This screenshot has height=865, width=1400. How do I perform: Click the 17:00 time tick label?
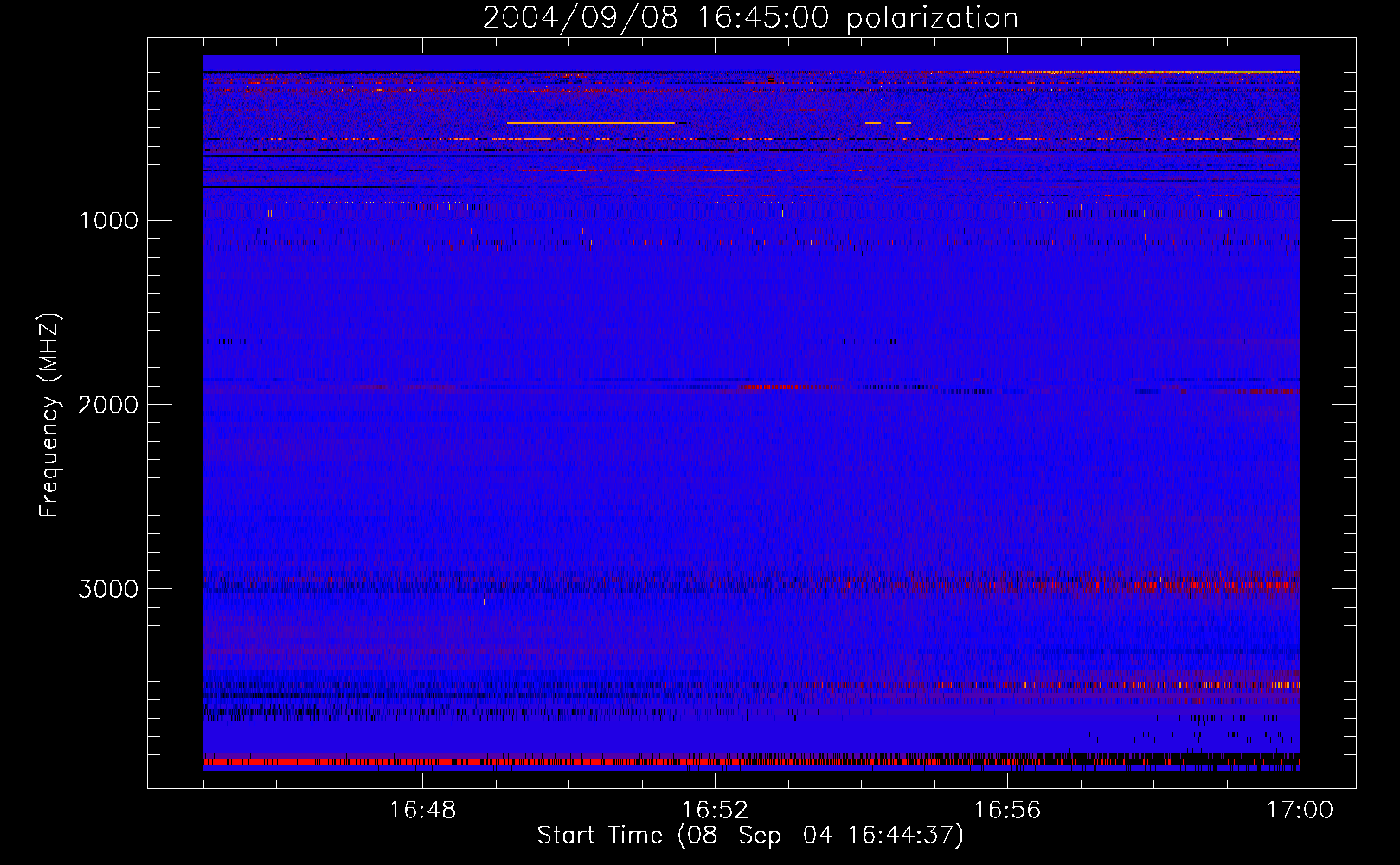[x=1300, y=811]
